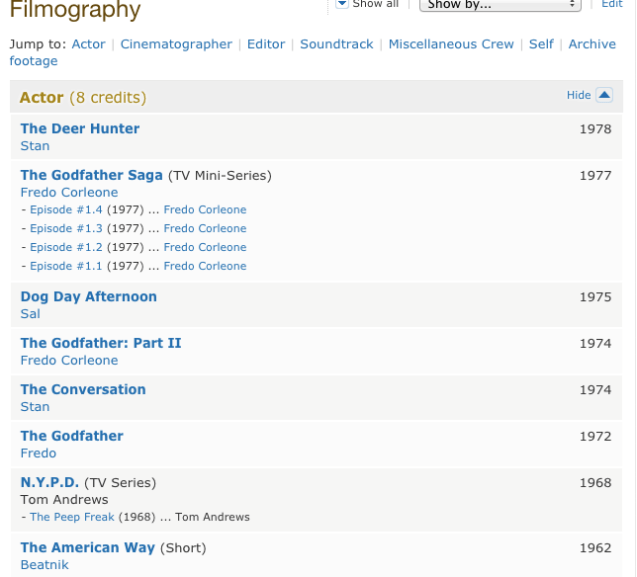Click the Show all arrow icon

coord(342,4)
